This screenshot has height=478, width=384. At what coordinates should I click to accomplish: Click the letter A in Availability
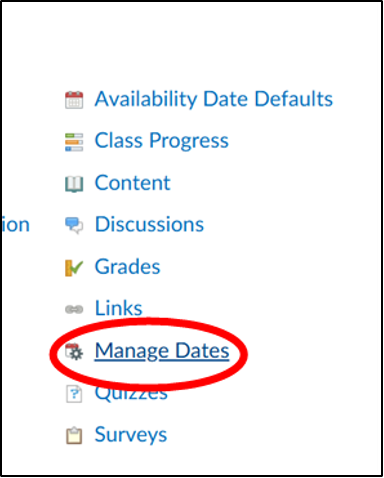point(103,99)
